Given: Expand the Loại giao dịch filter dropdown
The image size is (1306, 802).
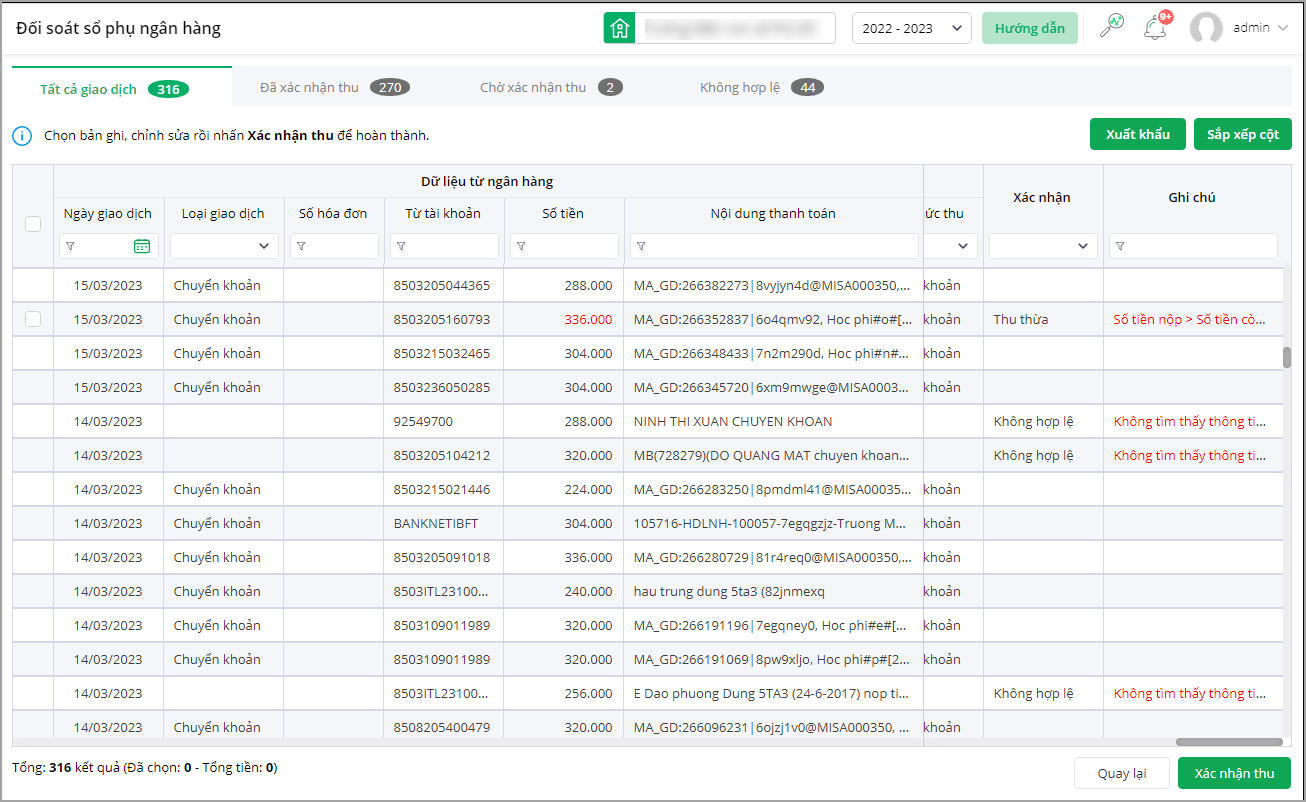Looking at the screenshot, I should click(x=224, y=246).
